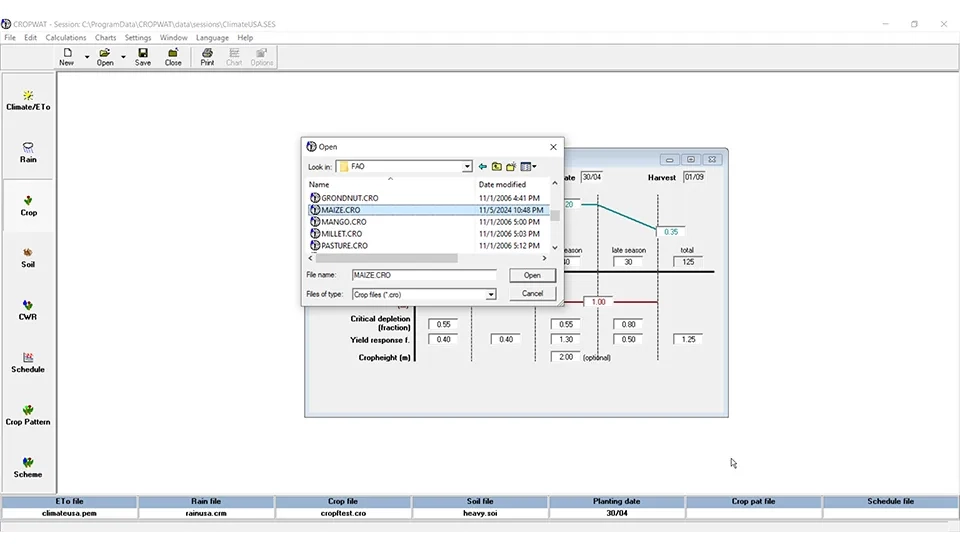Open the dropdown arrow beside New
The image size is (960, 548).
87,57
